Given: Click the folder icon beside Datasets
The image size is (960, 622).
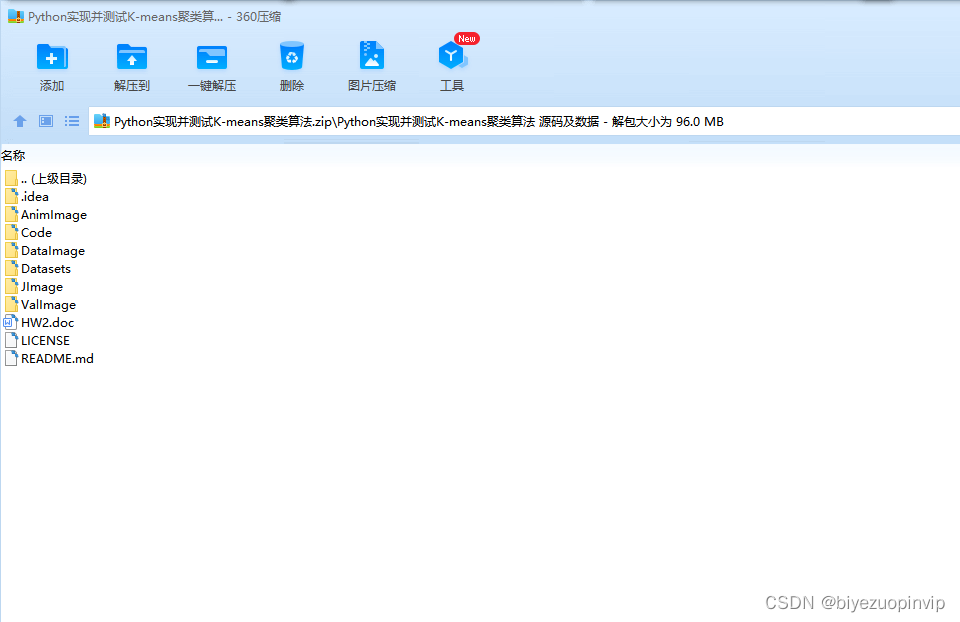Looking at the screenshot, I should pyautogui.click(x=11, y=268).
